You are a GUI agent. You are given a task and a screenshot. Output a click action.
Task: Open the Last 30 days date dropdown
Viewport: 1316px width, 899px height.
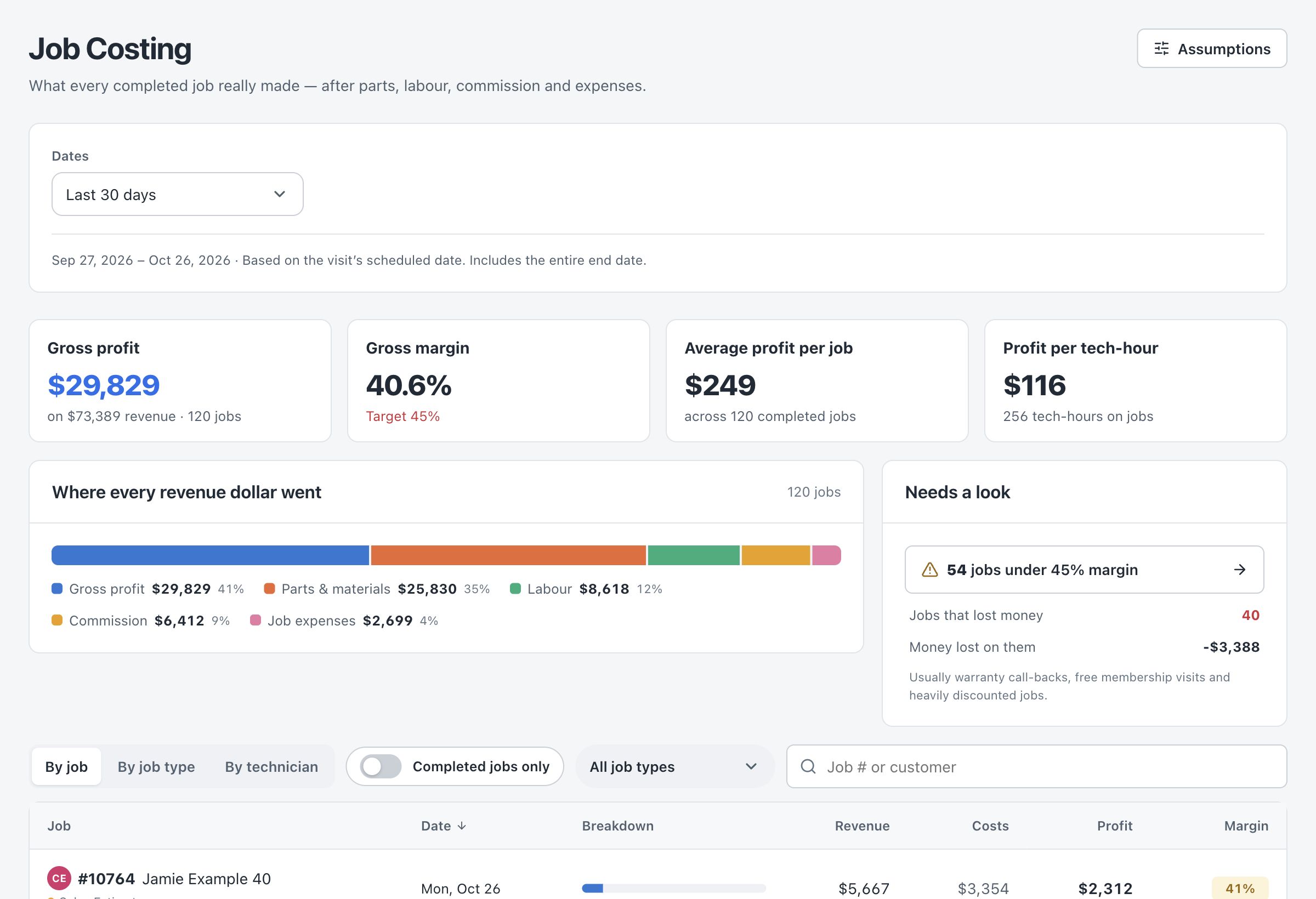(x=177, y=194)
